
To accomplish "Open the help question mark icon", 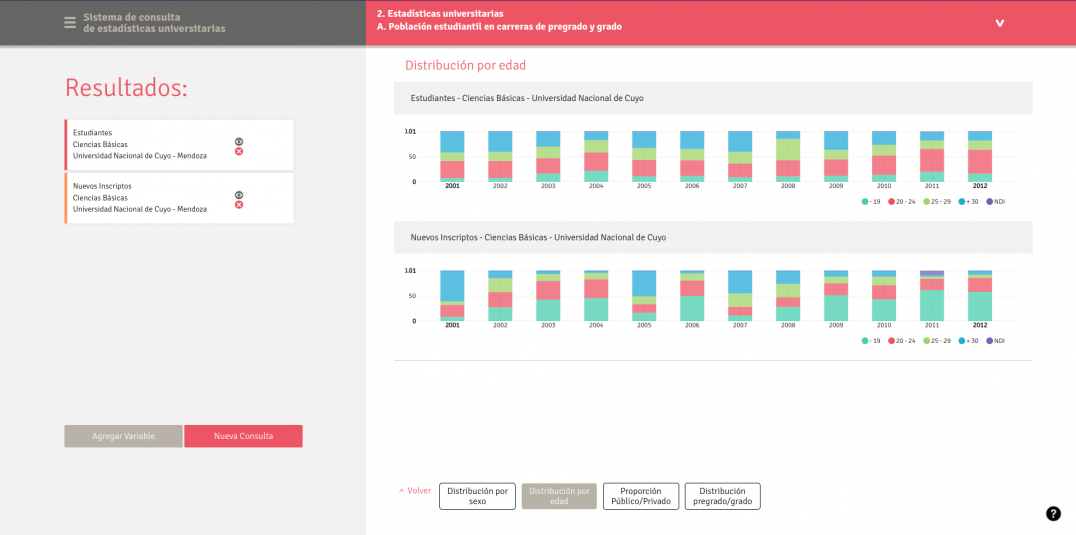I will (x=1053, y=514).
